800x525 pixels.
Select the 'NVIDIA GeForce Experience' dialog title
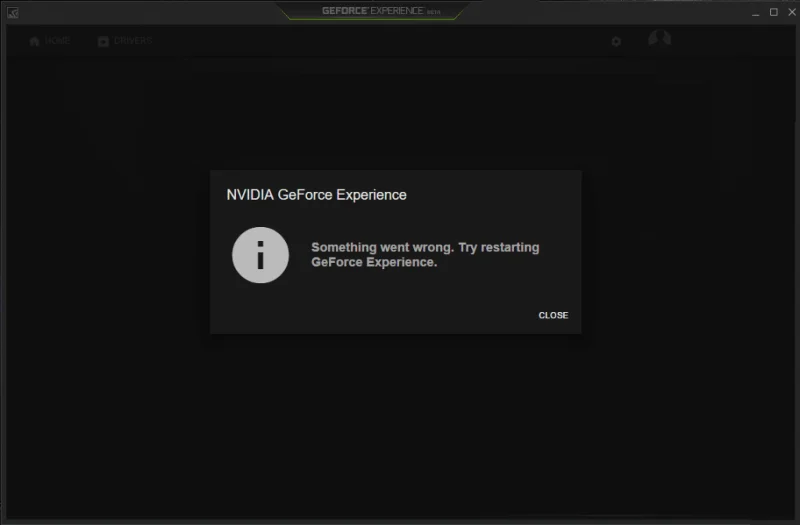(316, 195)
